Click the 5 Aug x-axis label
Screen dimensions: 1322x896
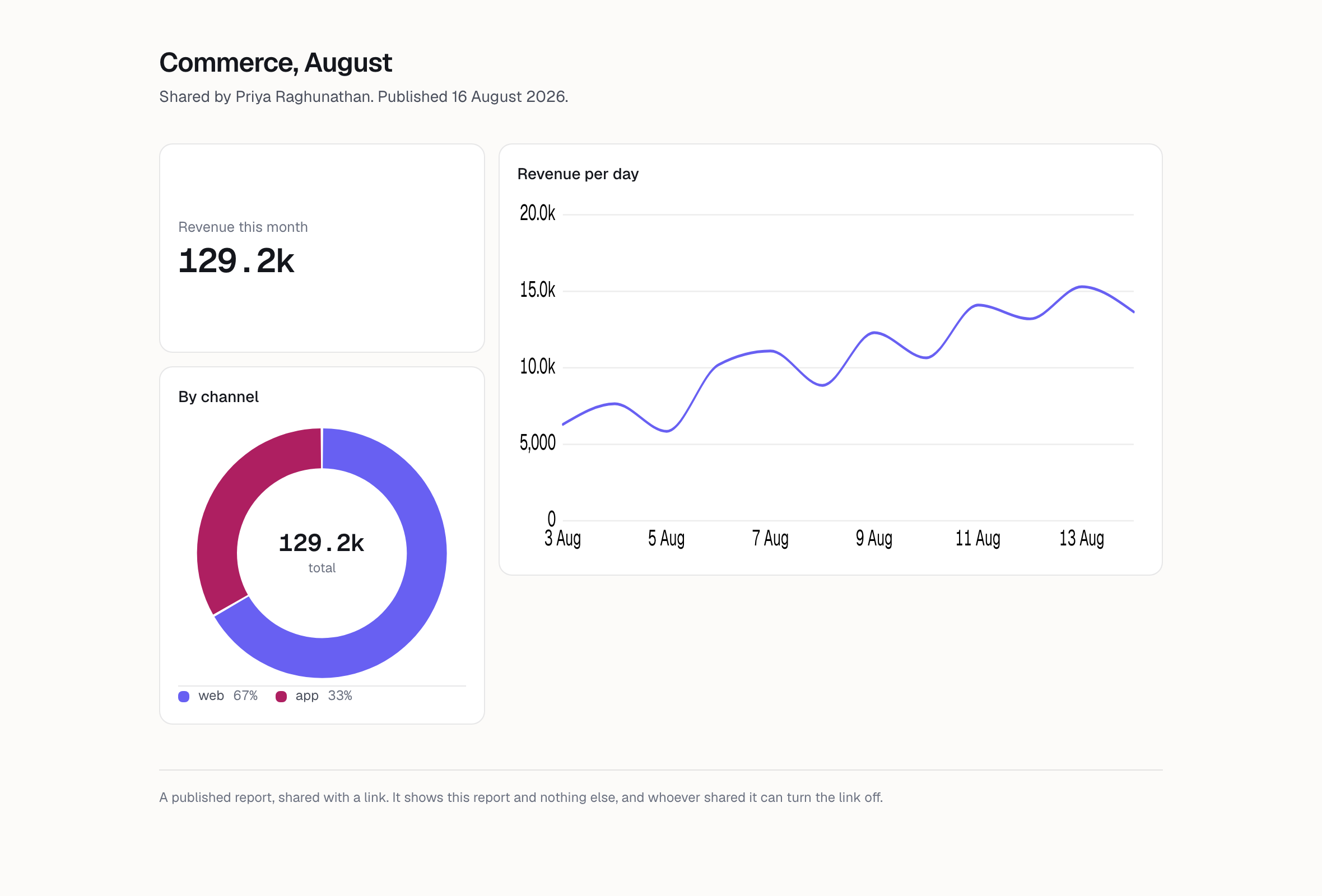pyautogui.click(x=666, y=538)
